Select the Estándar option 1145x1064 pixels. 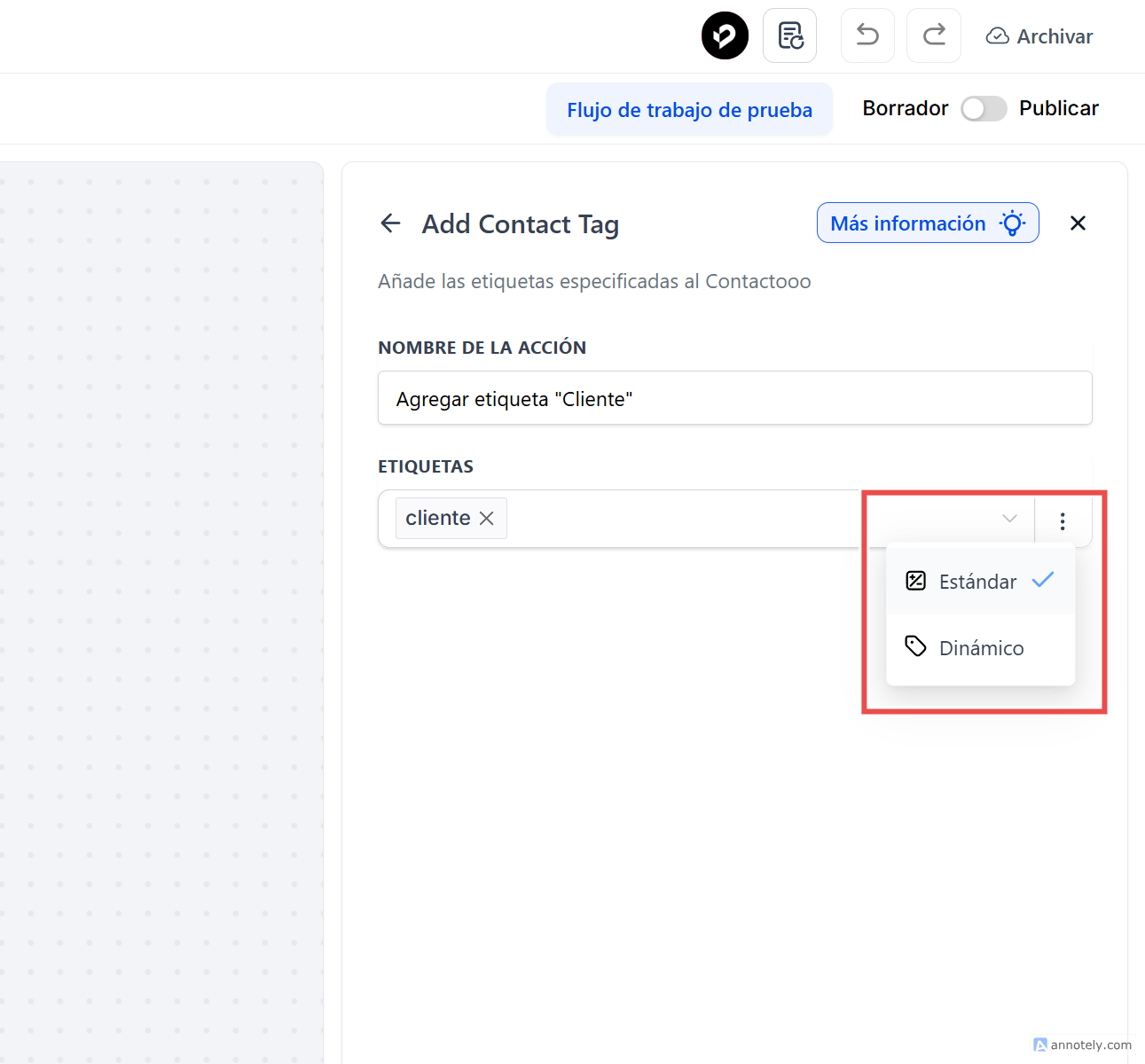979,582
